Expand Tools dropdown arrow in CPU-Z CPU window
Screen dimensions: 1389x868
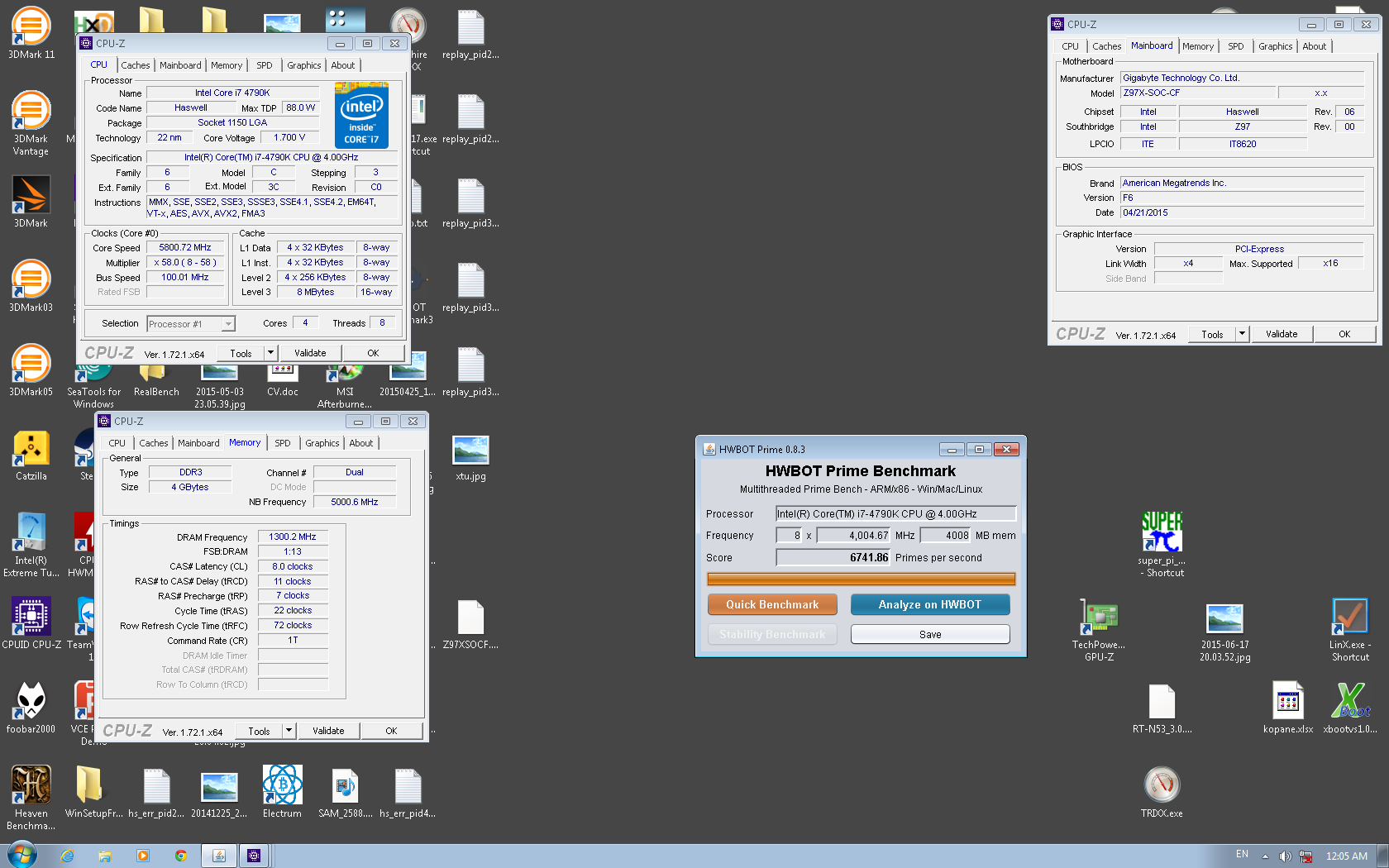(x=270, y=353)
